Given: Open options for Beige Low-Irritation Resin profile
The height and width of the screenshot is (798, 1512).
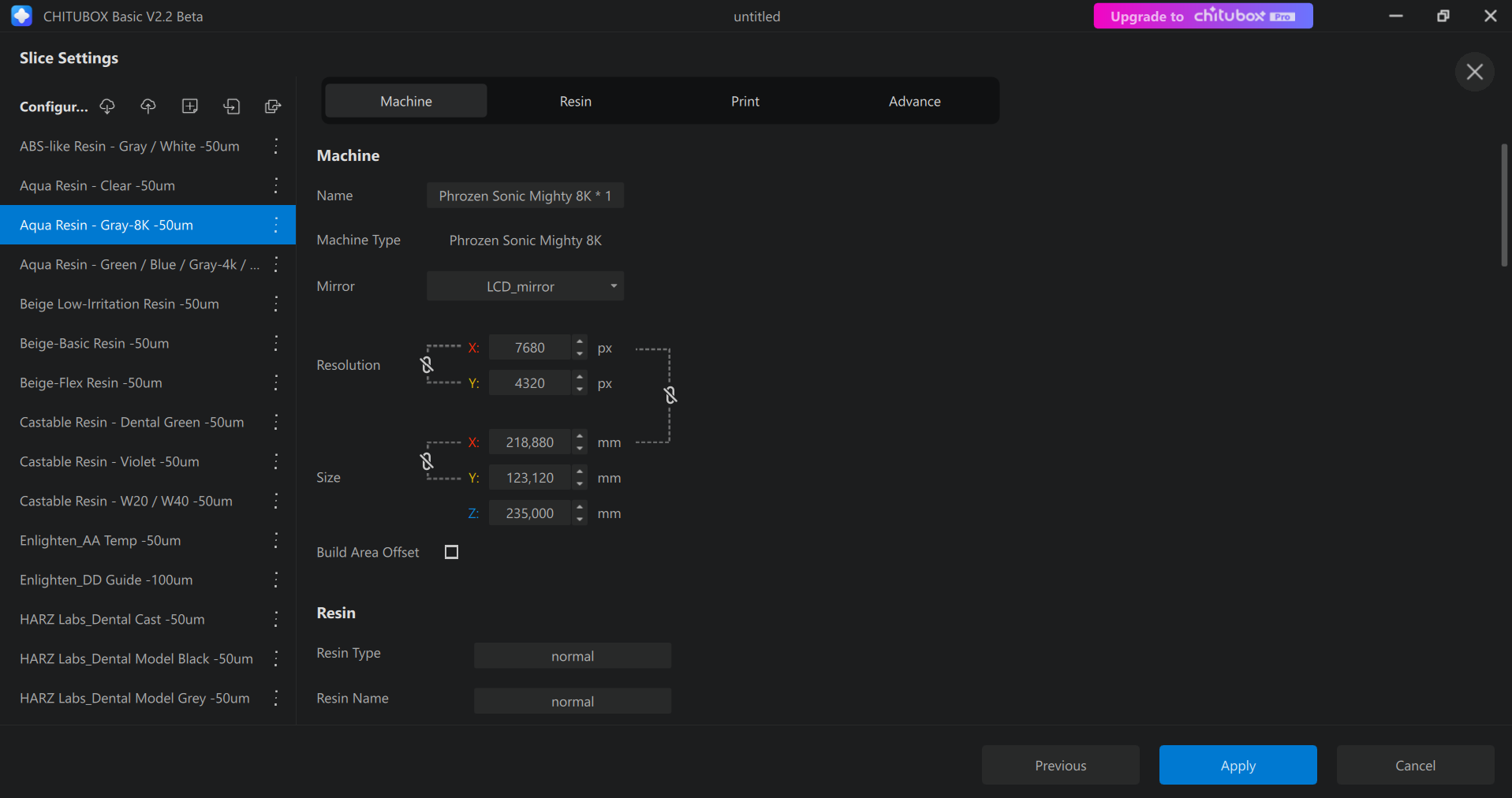Looking at the screenshot, I should click(x=276, y=304).
